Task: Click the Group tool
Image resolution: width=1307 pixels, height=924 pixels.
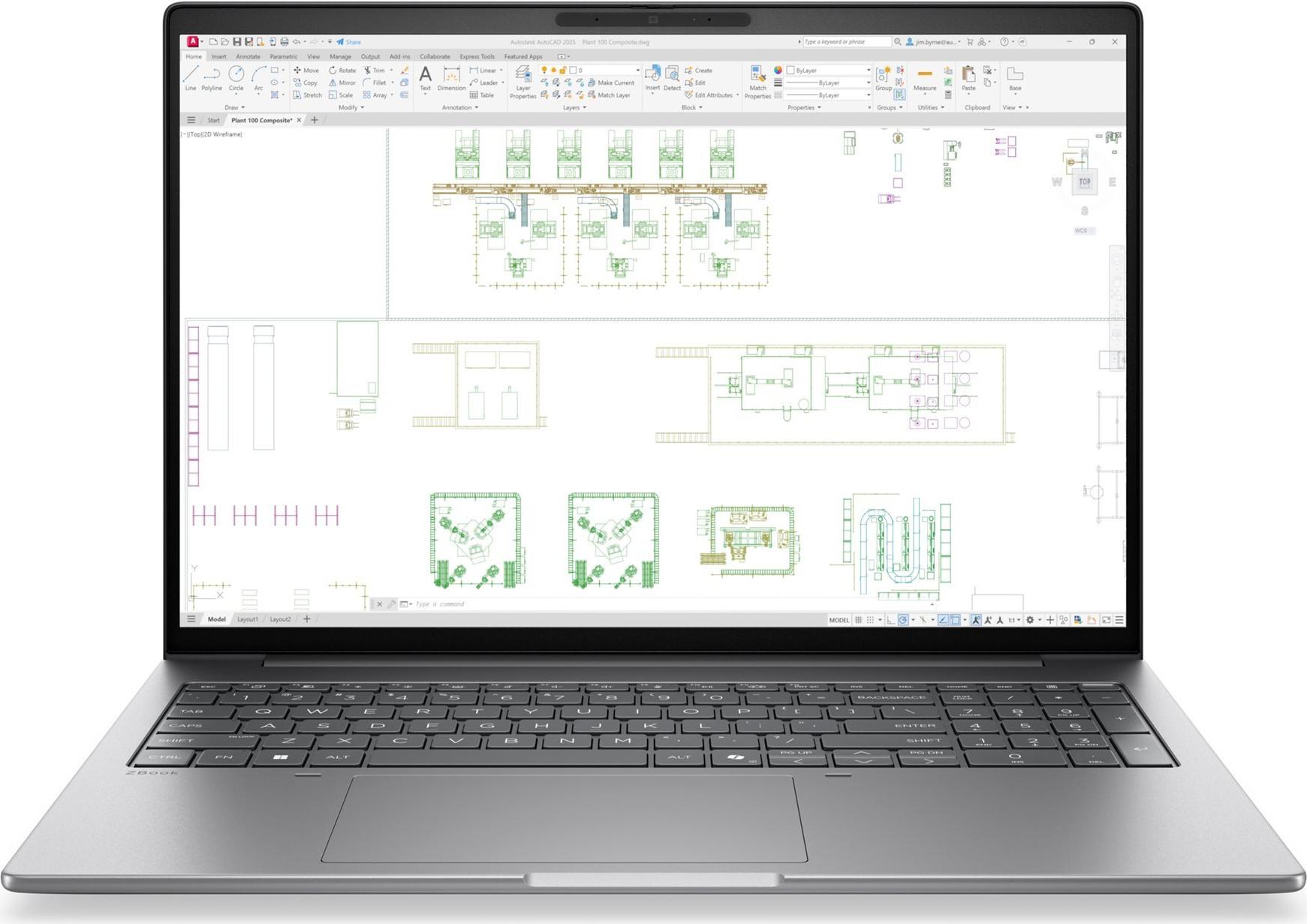Action: [x=884, y=78]
